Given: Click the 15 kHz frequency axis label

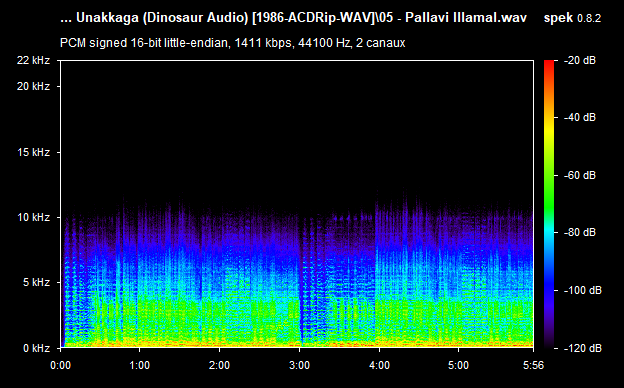Looking at the screenshot, I should tap(33, 152).
